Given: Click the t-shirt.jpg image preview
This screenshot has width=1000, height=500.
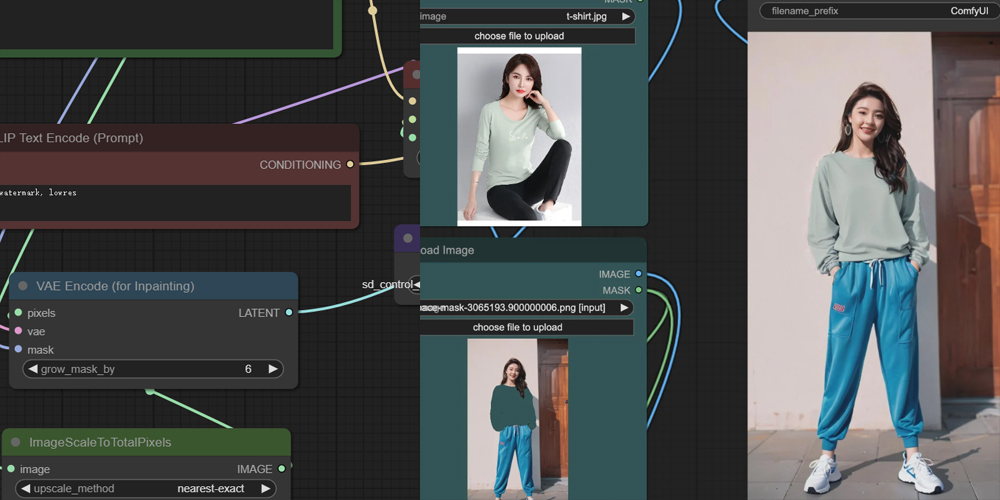Looking at the screenshot, I should click(519, 136).
